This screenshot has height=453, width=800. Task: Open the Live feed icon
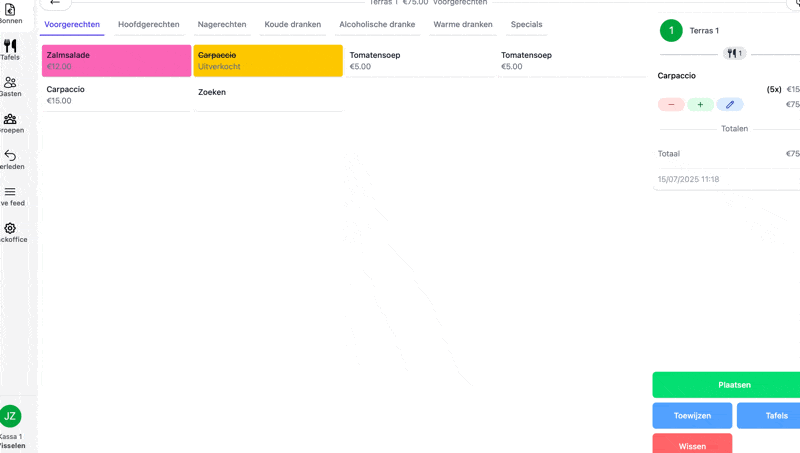10,192
